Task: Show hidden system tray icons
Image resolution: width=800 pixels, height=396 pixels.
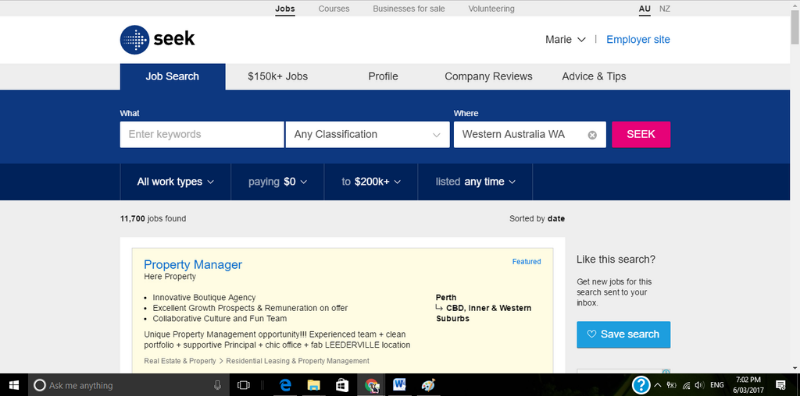Action: pyautogui.click(x=657, y=385)
